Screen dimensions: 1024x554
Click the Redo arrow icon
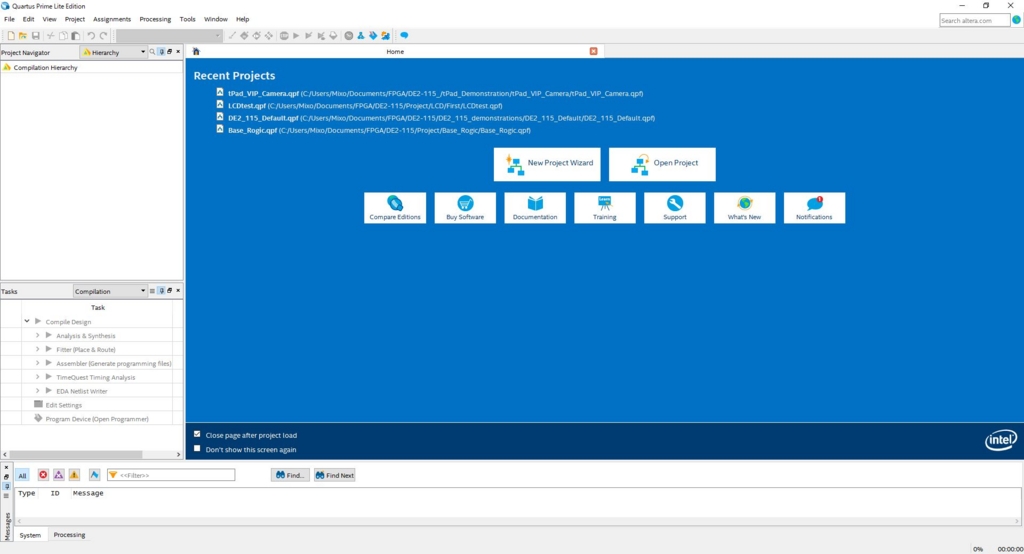pyautogui.click(x=103, y=35)
